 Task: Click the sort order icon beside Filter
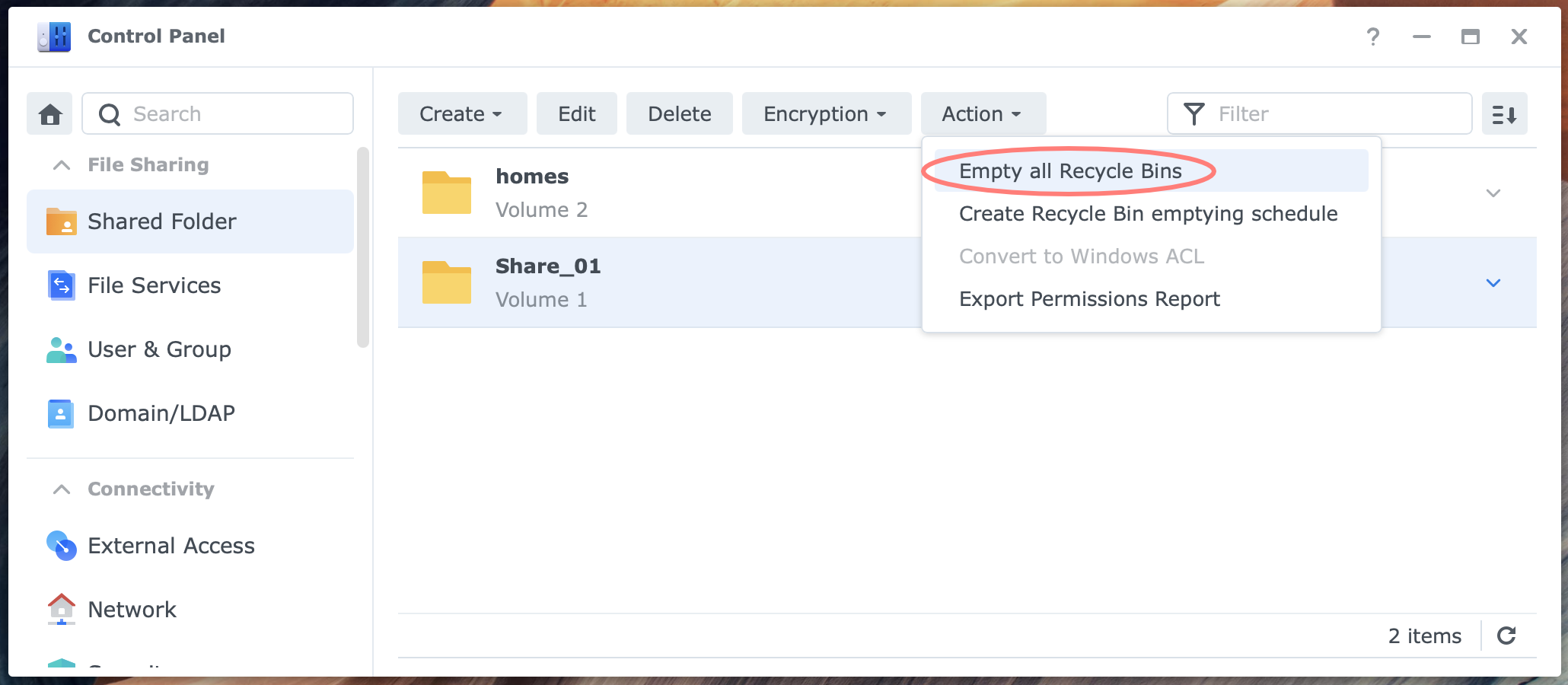coord(1504,113)
